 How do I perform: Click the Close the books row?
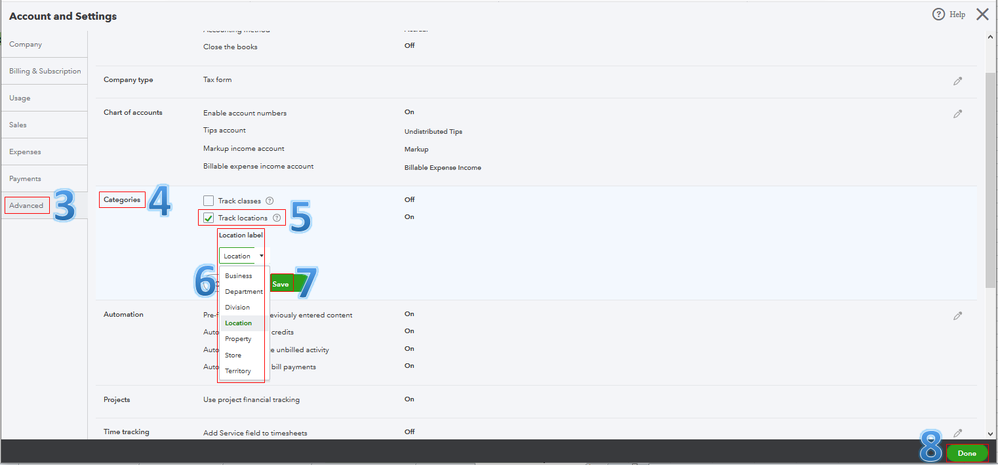[230, 46]
